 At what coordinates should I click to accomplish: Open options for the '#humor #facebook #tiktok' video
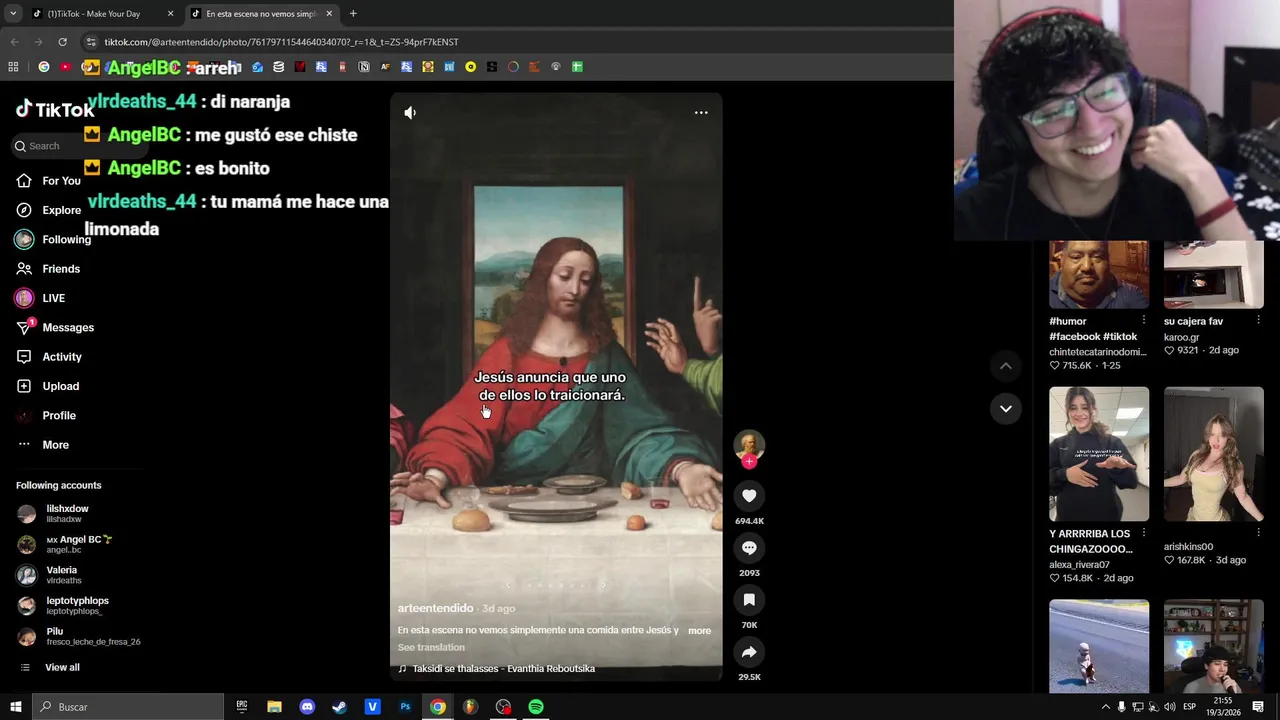pyautogui.click(x=1144, y=320)
